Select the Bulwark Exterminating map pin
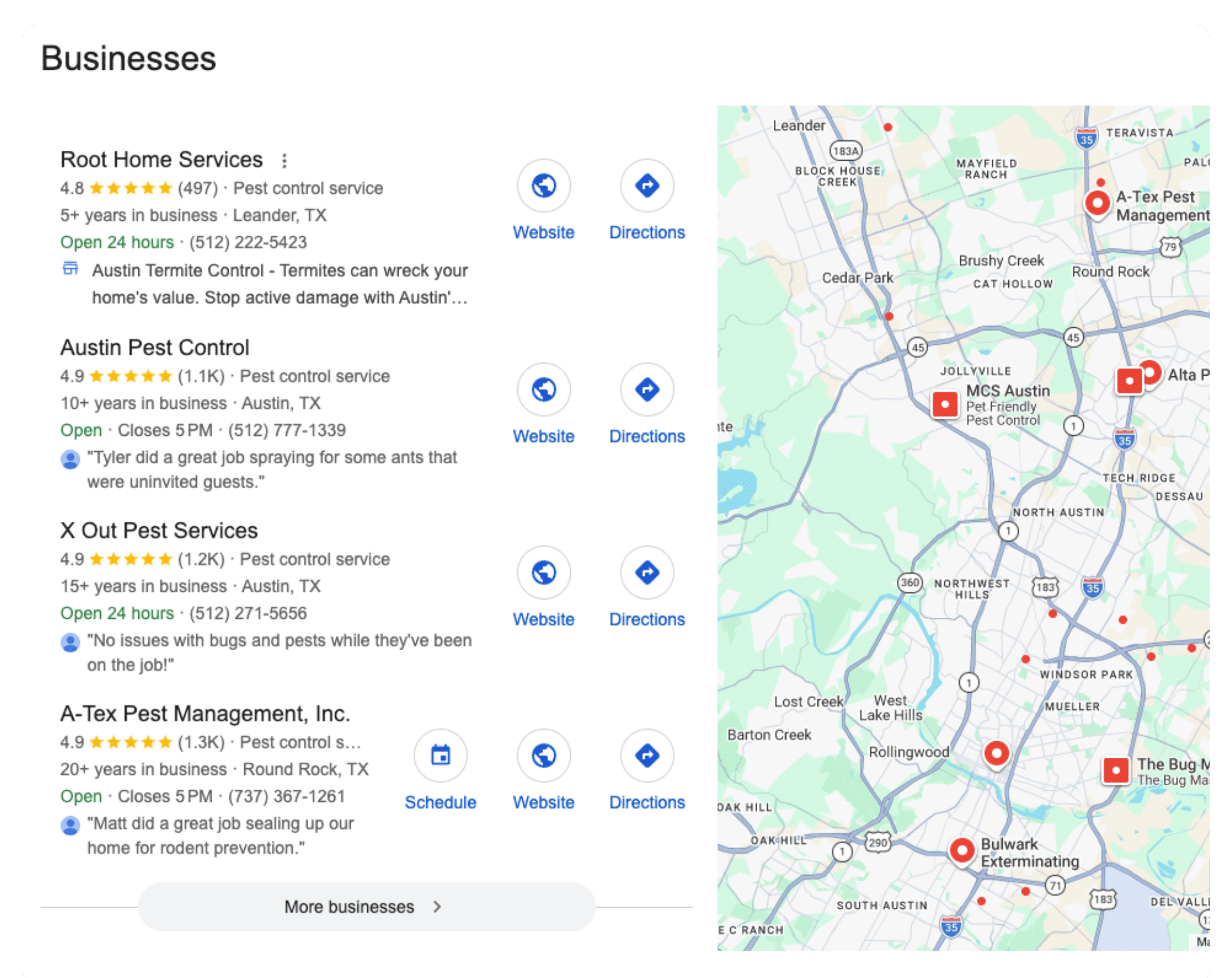1232x978 pixels. tap(962, 851)
